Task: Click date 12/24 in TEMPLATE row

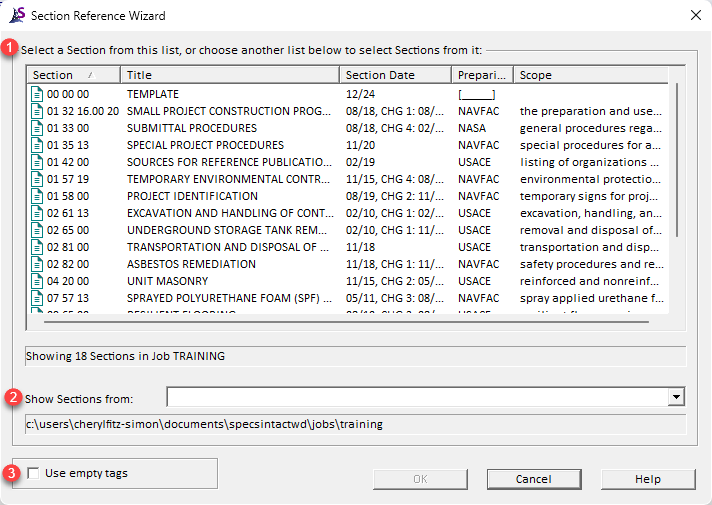Action: [x=361, y=94]
